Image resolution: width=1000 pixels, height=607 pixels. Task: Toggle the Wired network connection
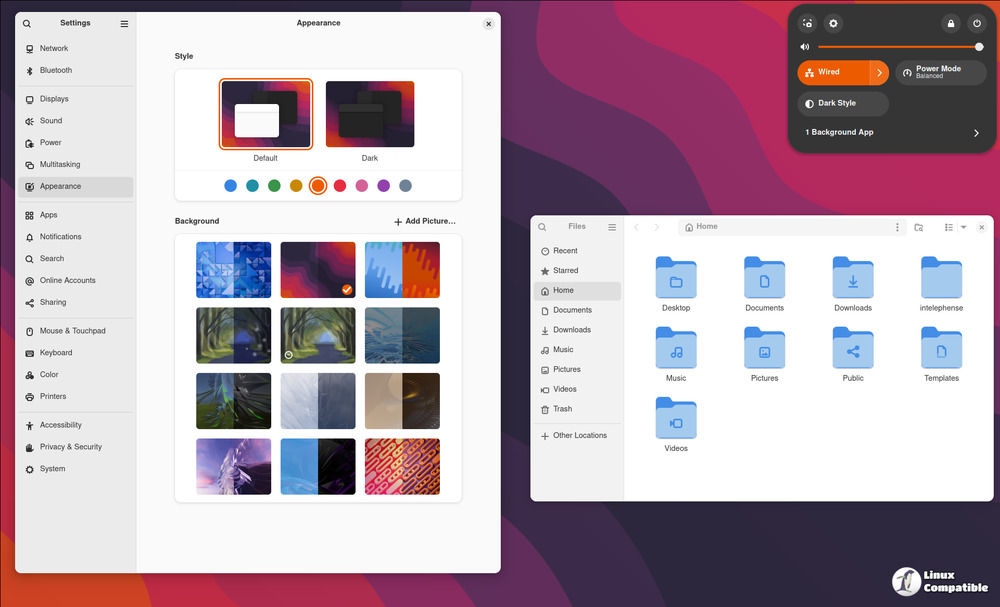point(833,72)
